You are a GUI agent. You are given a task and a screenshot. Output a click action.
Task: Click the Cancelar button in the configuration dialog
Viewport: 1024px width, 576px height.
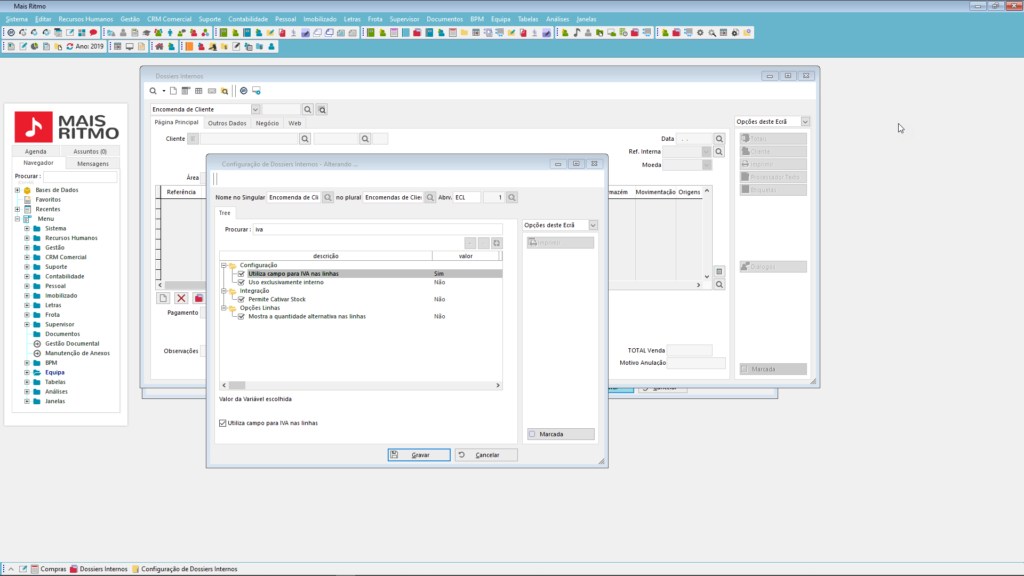[x=486, y=455]
